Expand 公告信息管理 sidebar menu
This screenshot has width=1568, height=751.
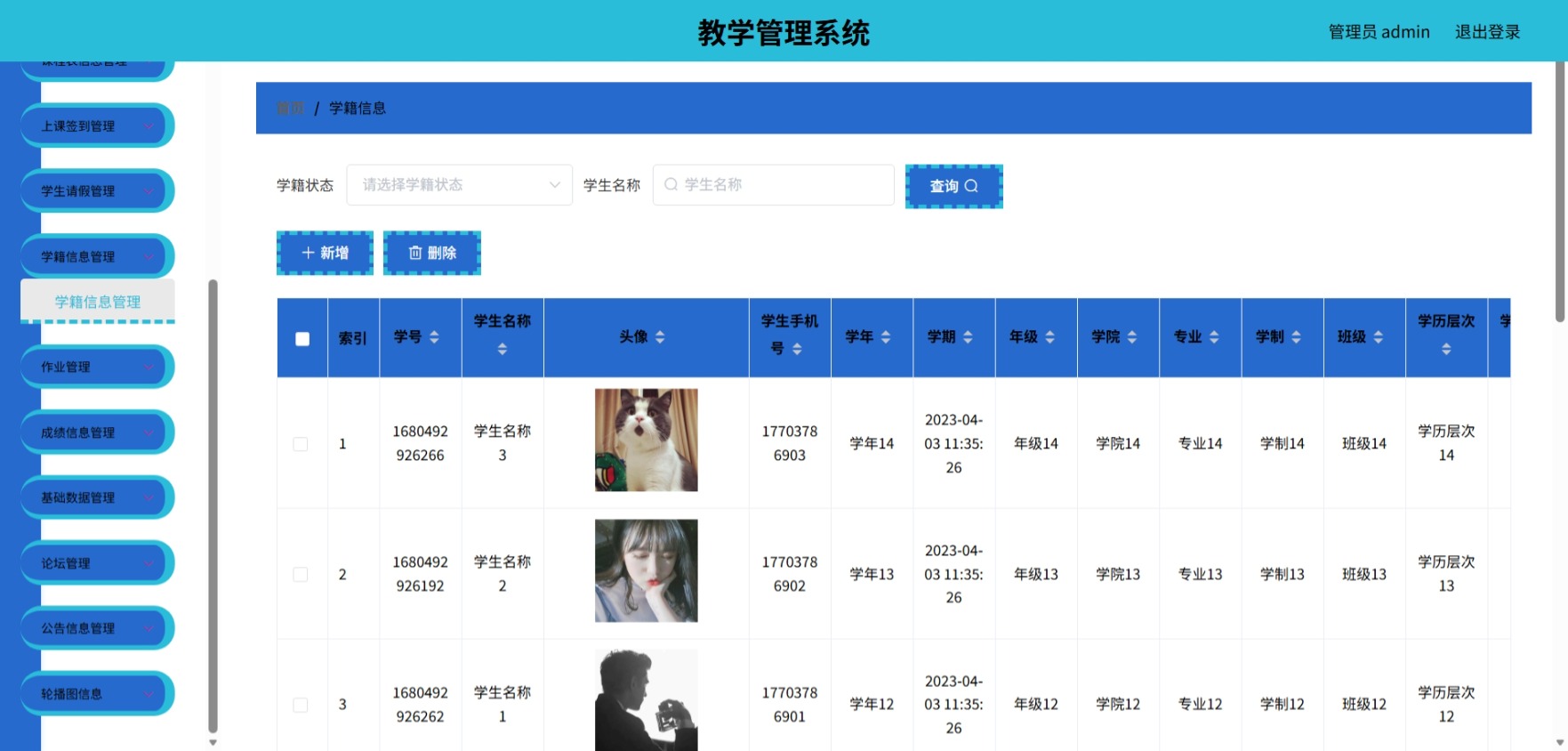click(x=97, y=628)
